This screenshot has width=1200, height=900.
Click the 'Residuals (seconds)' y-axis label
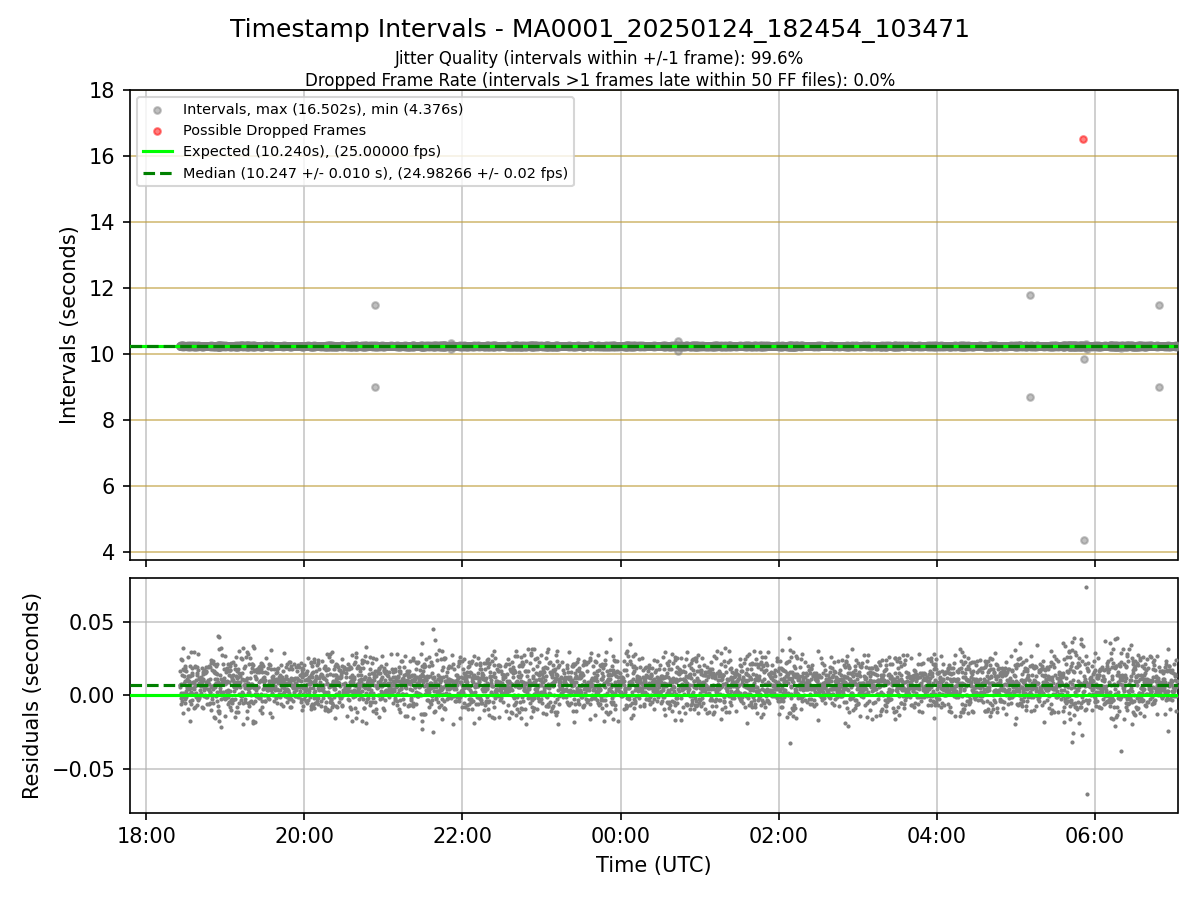tap(32, 696)
